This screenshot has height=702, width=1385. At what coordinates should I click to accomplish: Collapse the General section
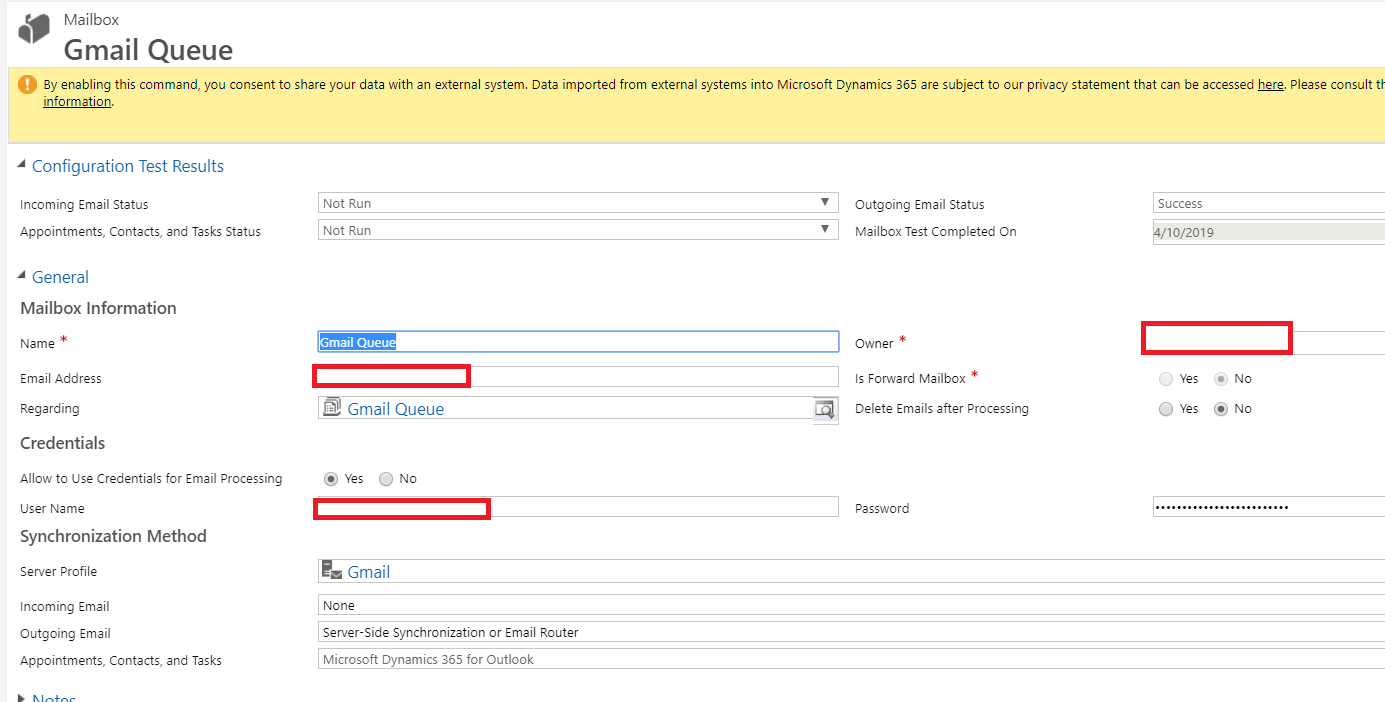(22, 277)
